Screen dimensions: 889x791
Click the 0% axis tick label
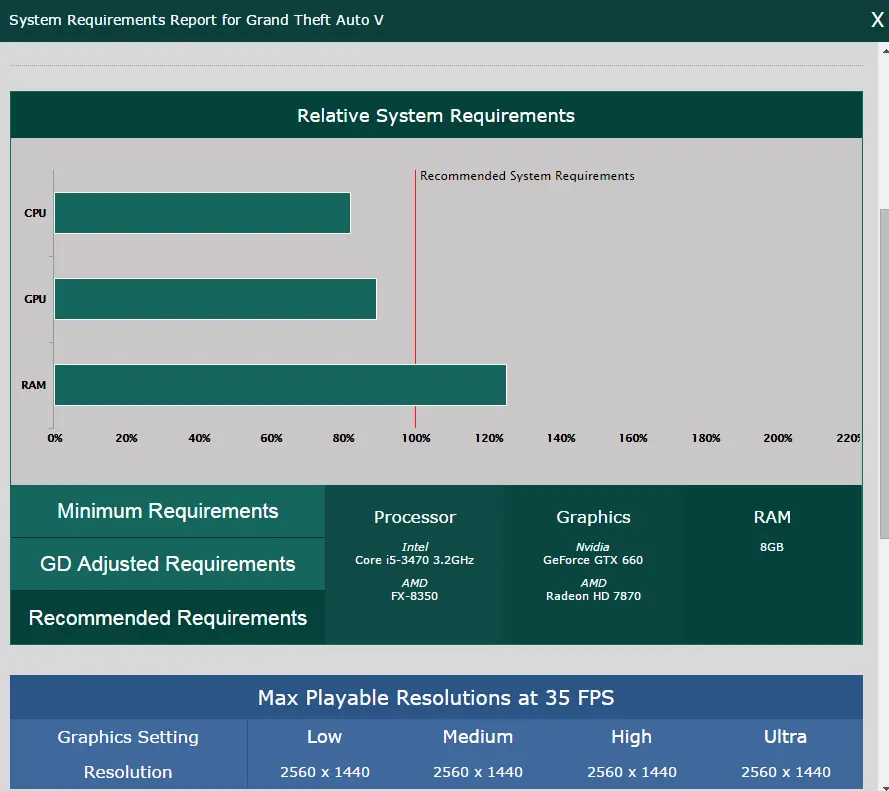(54, 438)
